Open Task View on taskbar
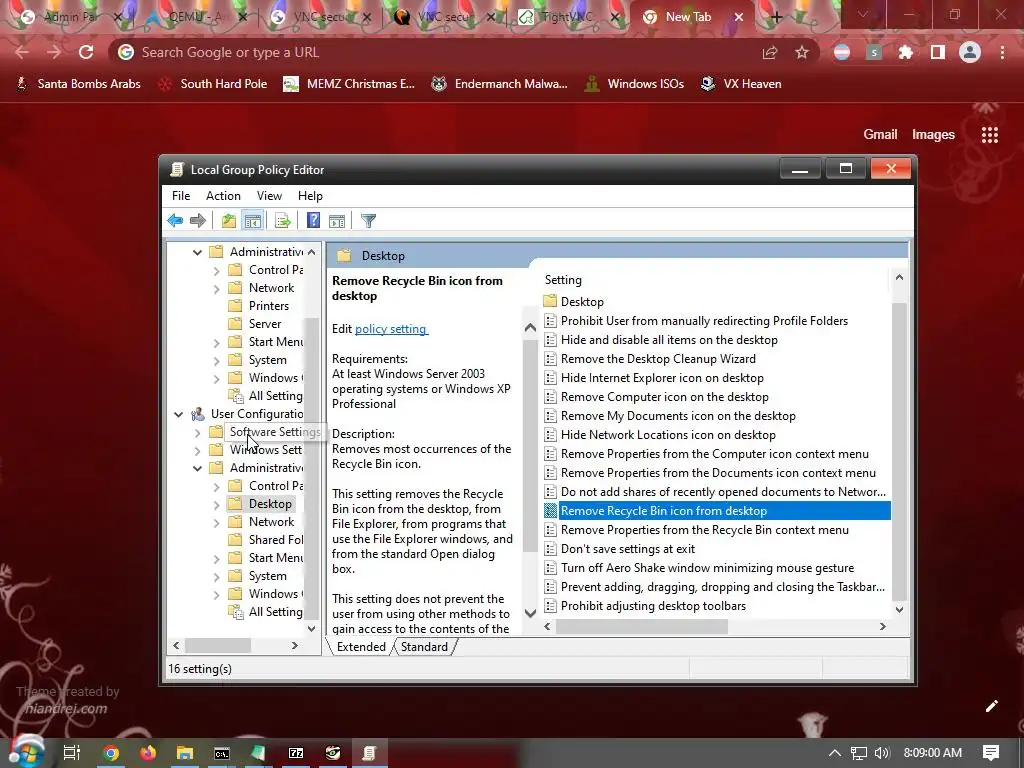Image resolution: width=1024 pixels, height=768 pixels. (x=72, y=753)
